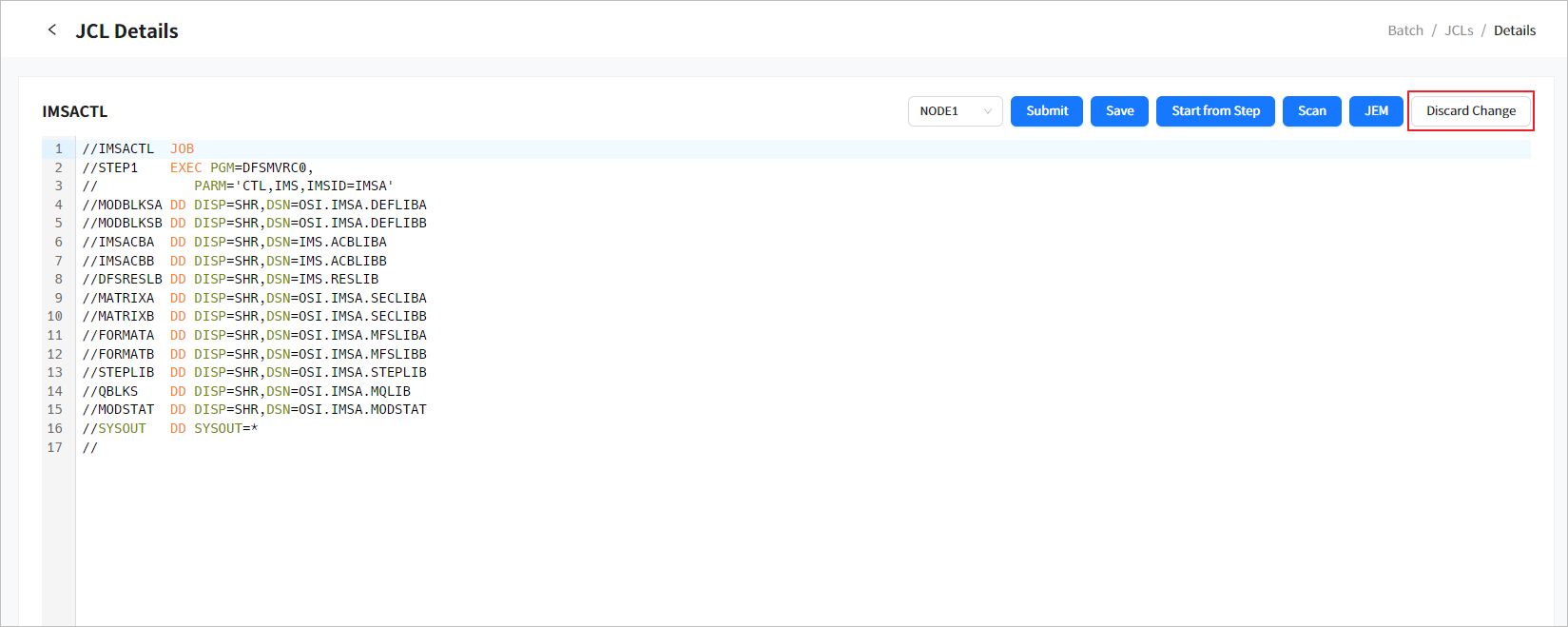Submit the IMSACTL job
This screenshot has height=627, width=1568.
(x=1046, y=111)
